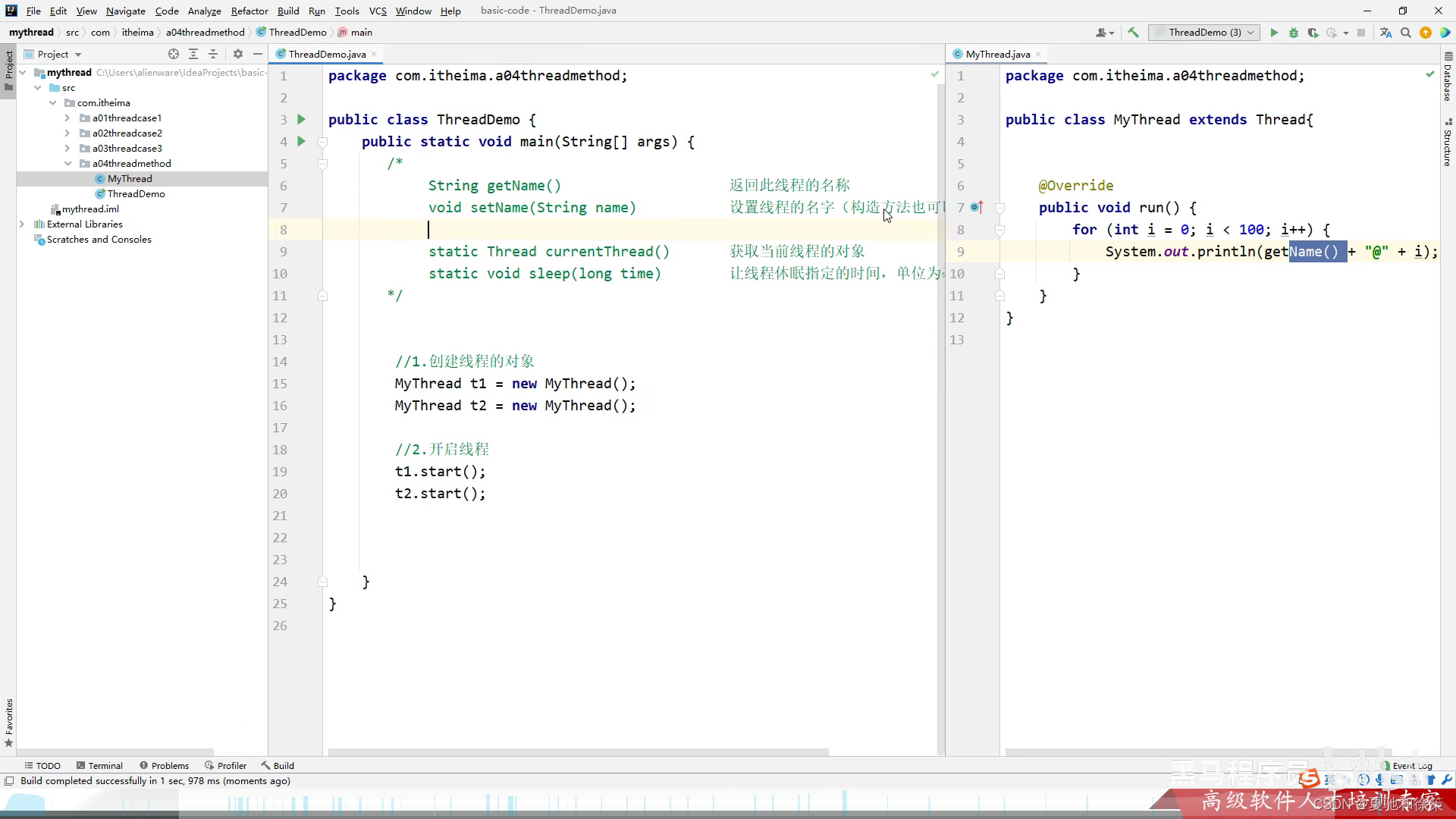Switch to the MyThread.java editor tab

[997, 54]
